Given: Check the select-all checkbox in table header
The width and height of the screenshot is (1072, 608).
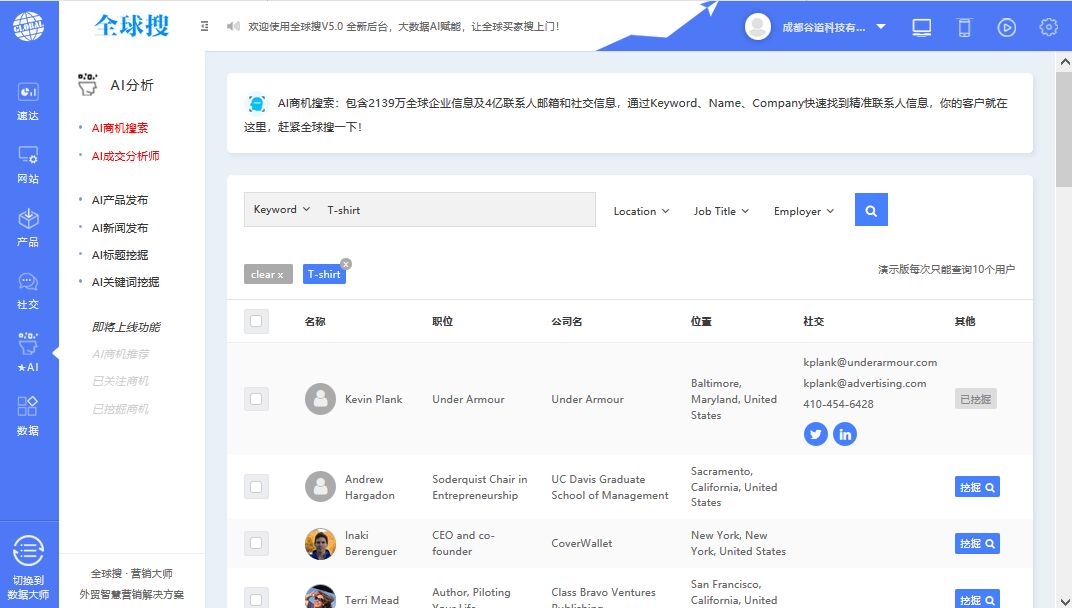Looking at the screenshot, I should [256, 321].
